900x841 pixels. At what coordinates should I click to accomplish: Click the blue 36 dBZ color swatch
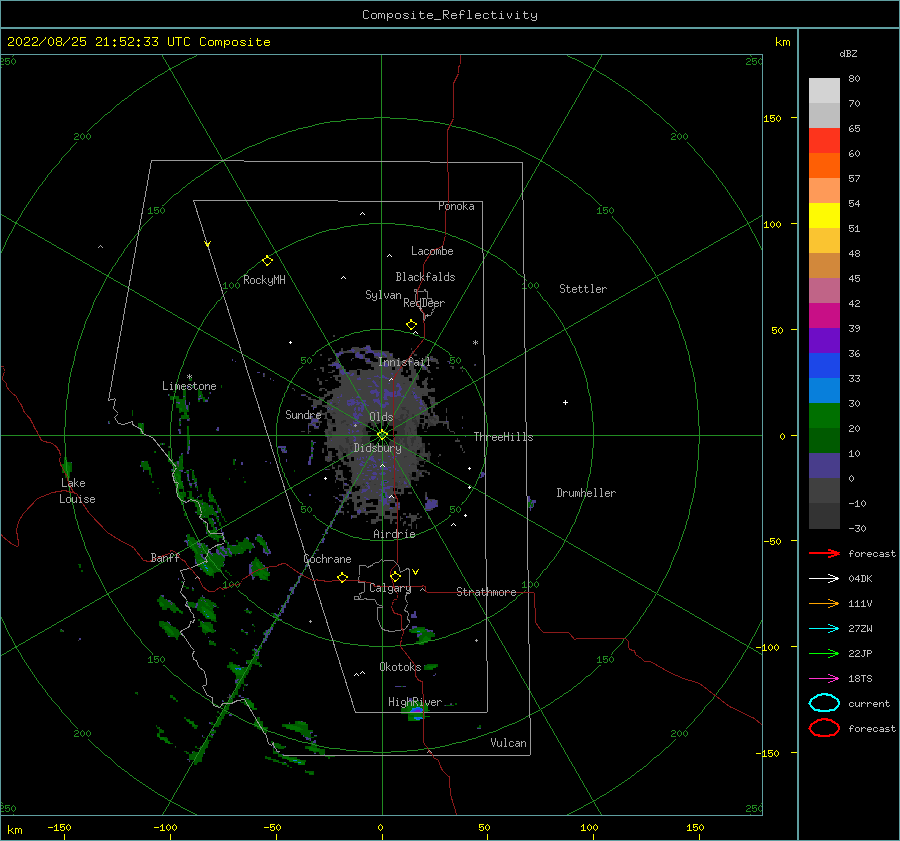pyautogui.click(x=824, y=365)
